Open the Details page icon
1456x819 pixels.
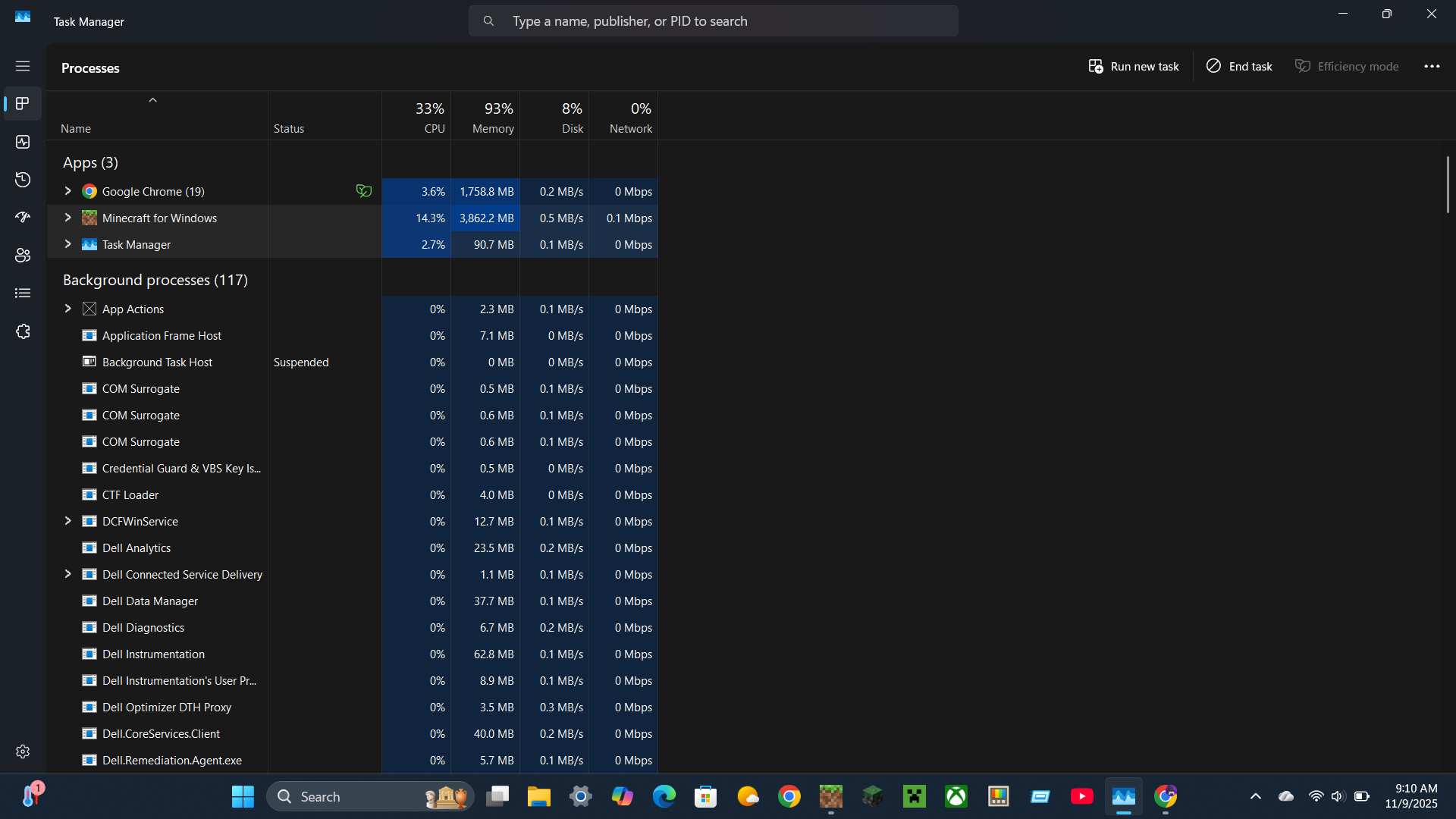pos(23,293)
